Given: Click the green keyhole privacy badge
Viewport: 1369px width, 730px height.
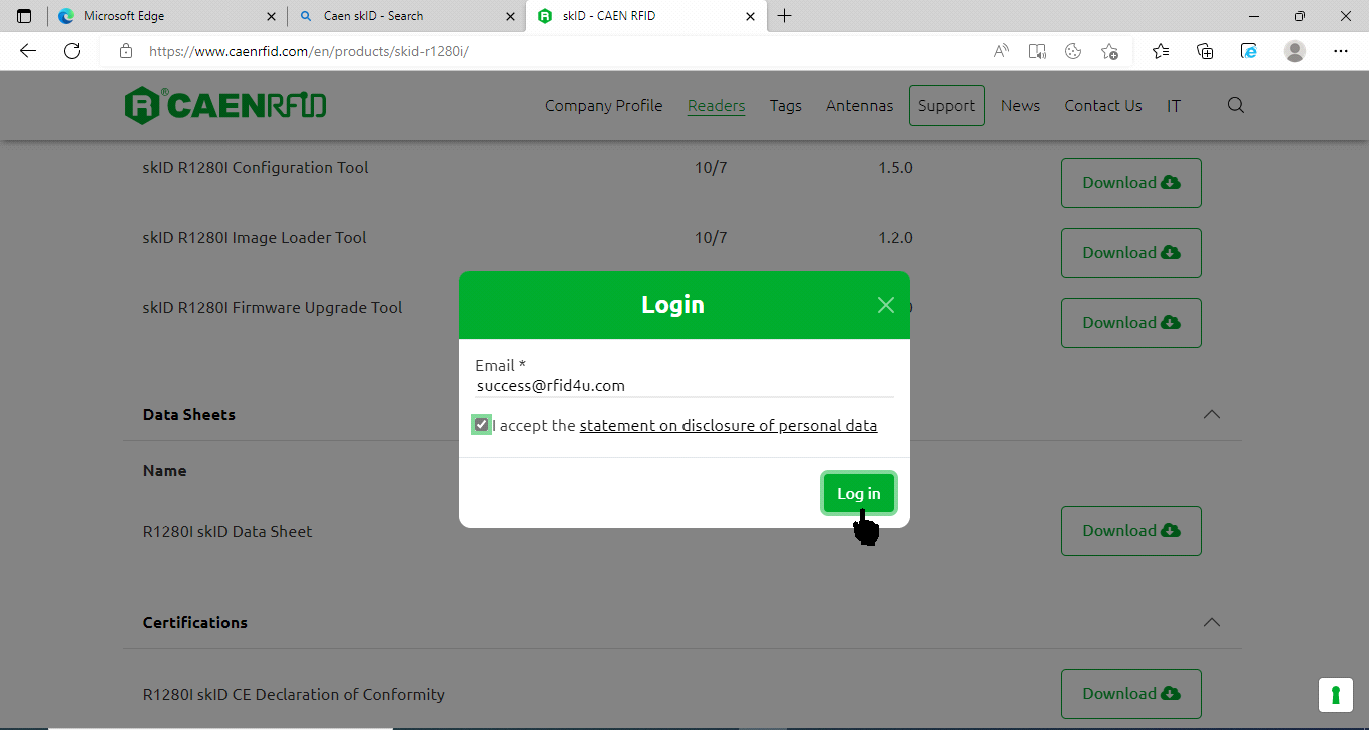Looking at the screenshot, I should (x=1335, y=694).
